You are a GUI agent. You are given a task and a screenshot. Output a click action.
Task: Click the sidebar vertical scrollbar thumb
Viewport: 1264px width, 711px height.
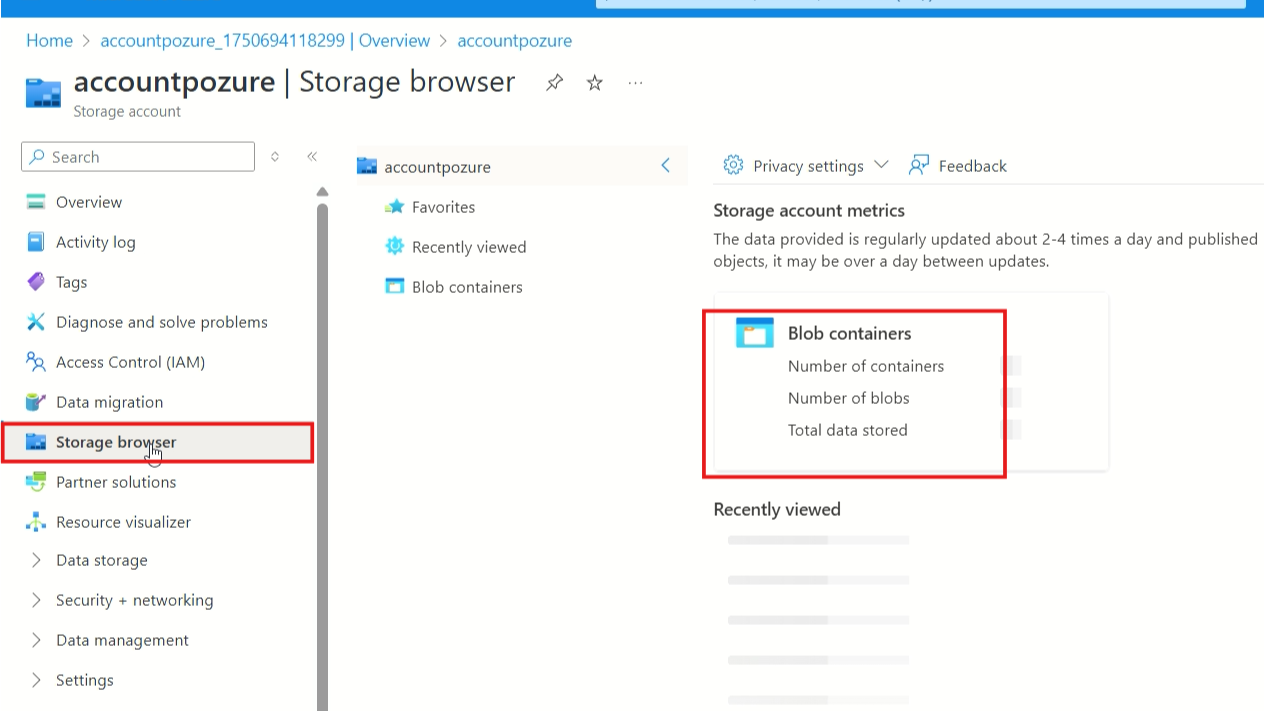click(x=322, y=455)
